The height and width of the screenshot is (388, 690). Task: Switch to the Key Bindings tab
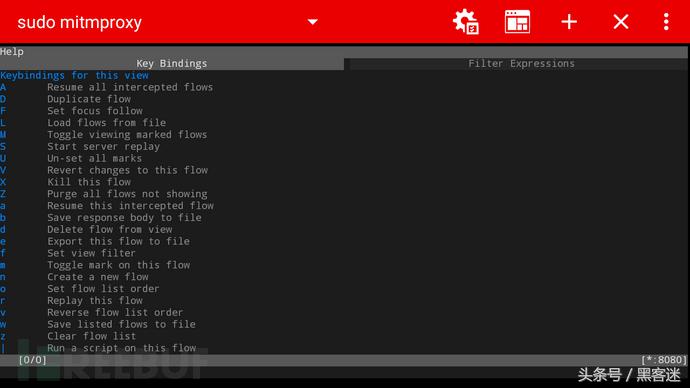coord(172,64)
